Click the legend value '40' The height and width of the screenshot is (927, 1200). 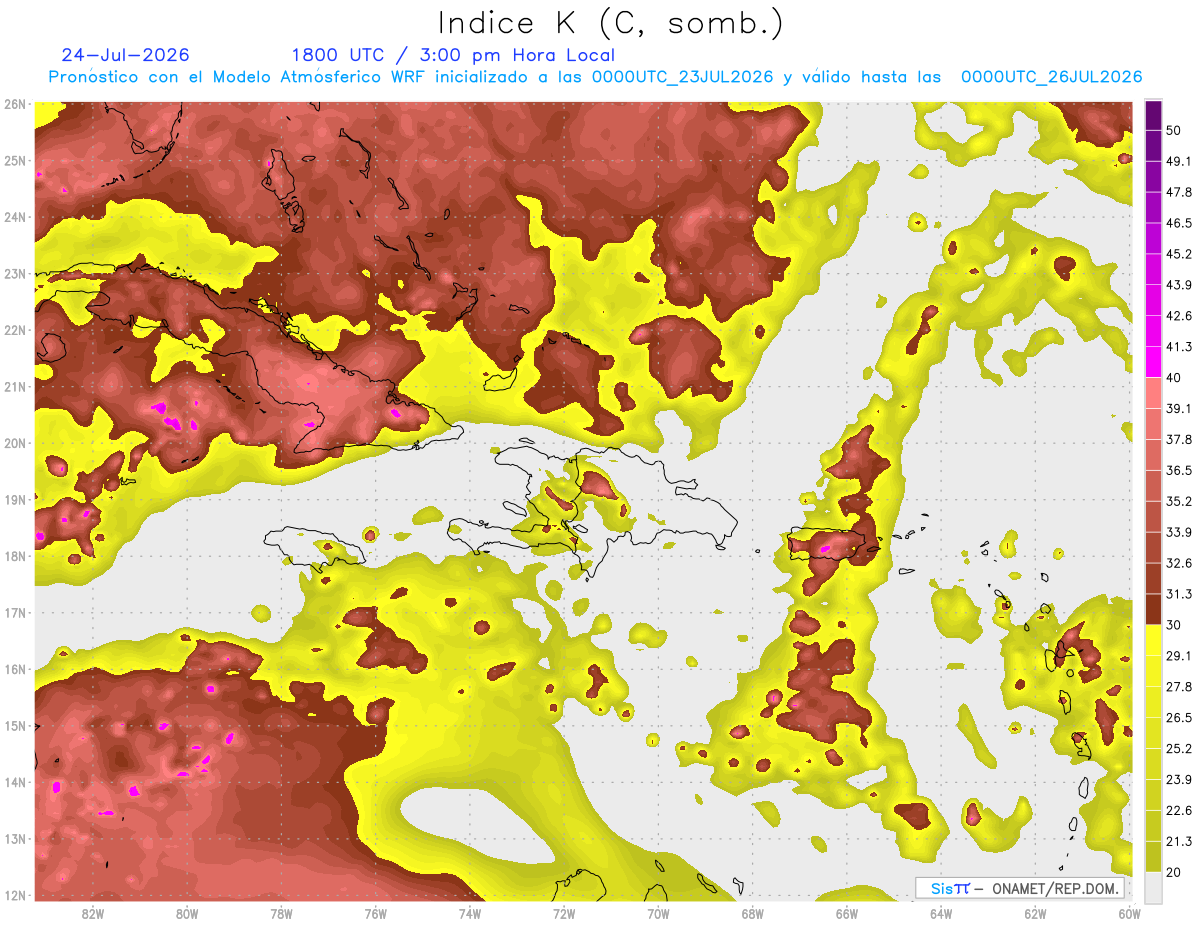pyautogui.click(x=1175, y=377)
